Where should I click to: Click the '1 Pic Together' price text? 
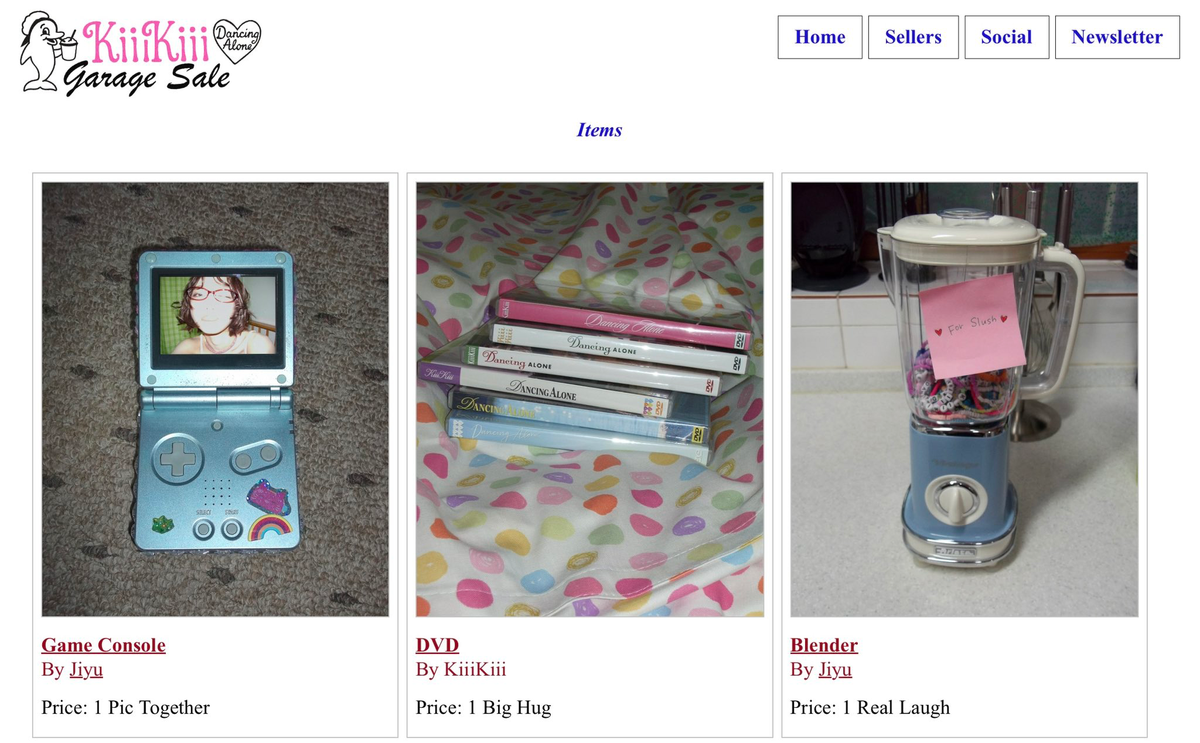(x=151, y=708)
